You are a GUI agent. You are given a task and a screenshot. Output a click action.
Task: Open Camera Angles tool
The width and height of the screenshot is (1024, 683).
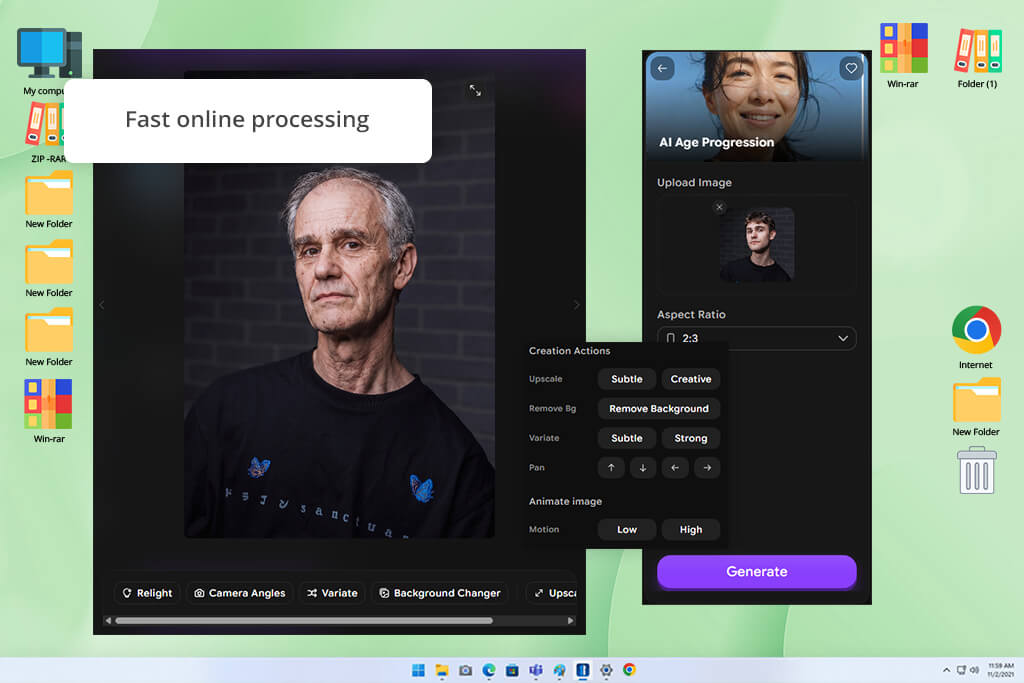coord(240,593)
